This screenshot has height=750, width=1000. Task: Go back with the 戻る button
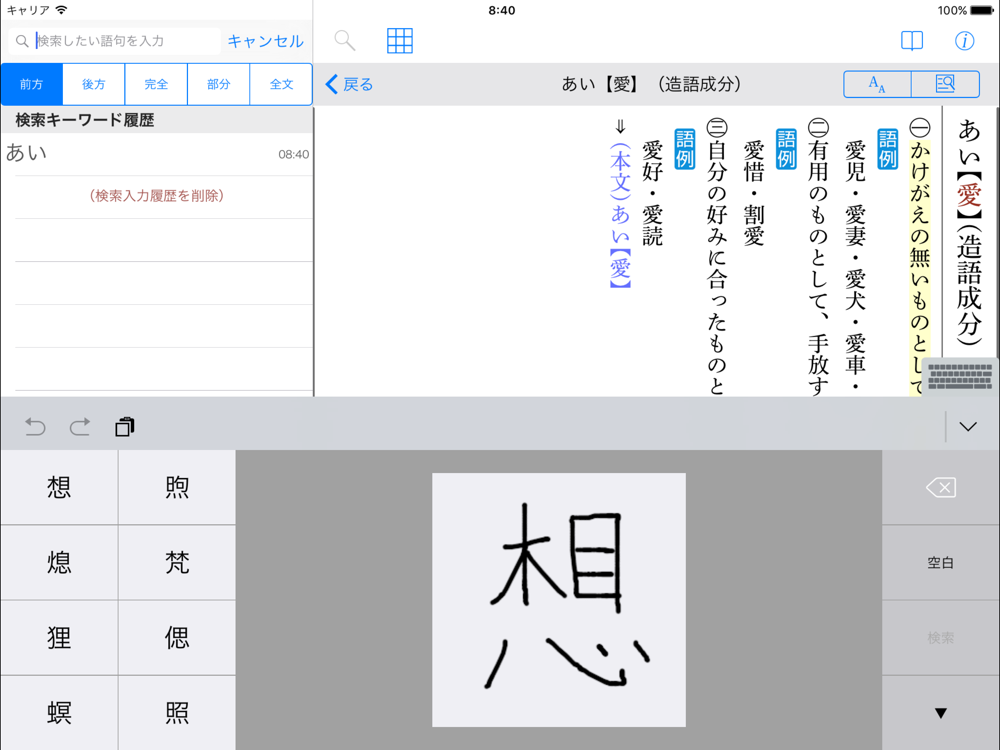pyautogui.click(x=349, y=84)
